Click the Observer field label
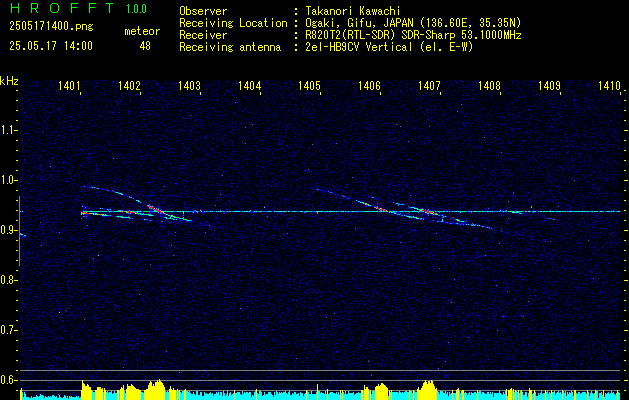 (x=203, y=12)
